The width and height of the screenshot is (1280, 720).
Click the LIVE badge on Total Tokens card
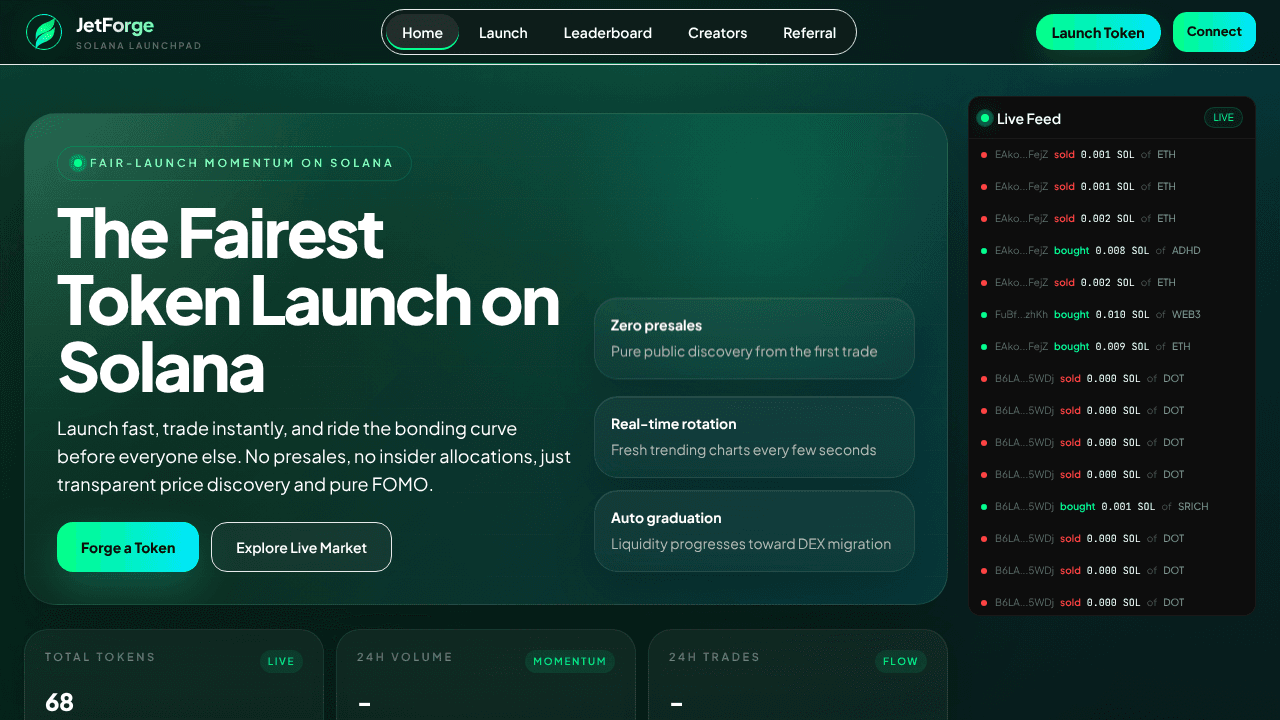[x=281, y=661]
